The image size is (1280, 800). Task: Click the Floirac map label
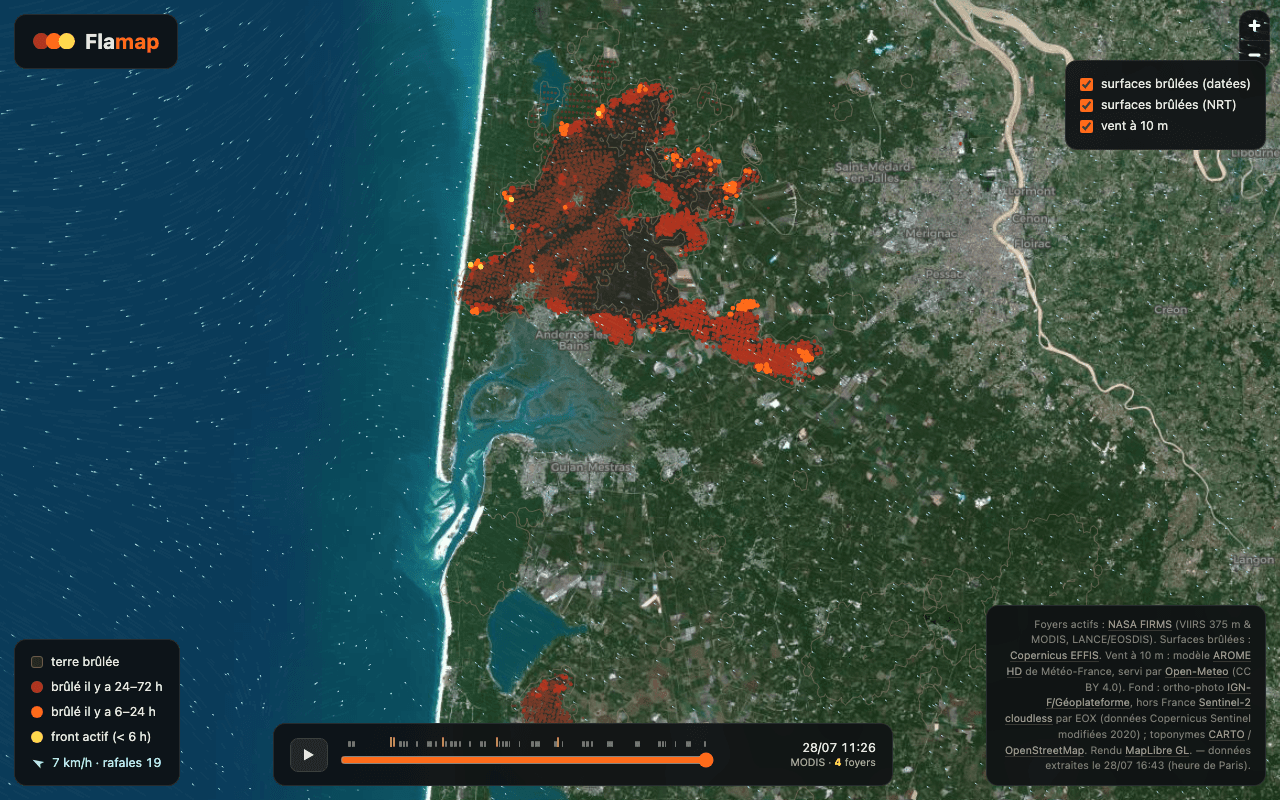pyautogui.click(x=1030, y=243)
